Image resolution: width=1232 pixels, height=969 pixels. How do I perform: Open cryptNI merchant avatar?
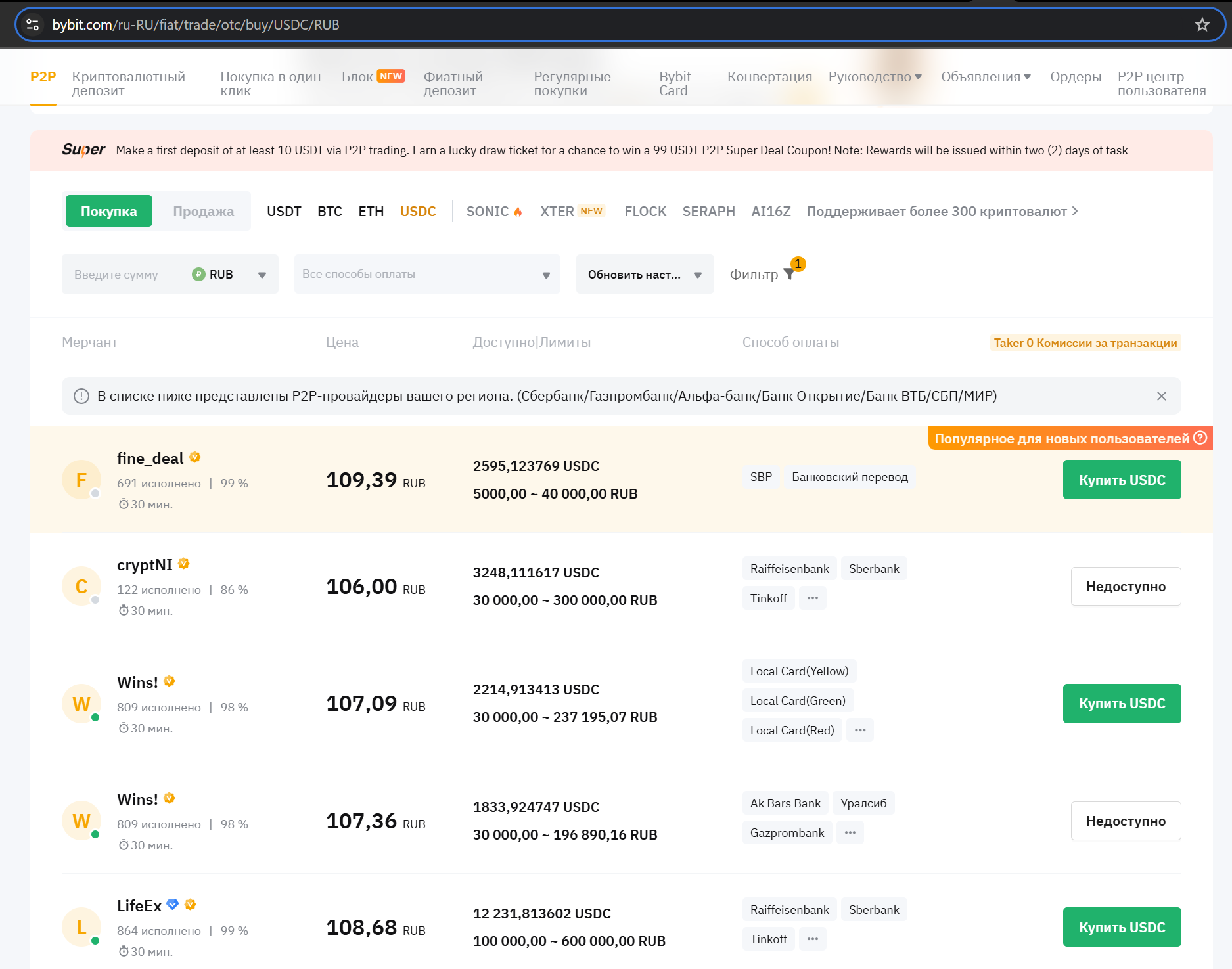(81, 586)
